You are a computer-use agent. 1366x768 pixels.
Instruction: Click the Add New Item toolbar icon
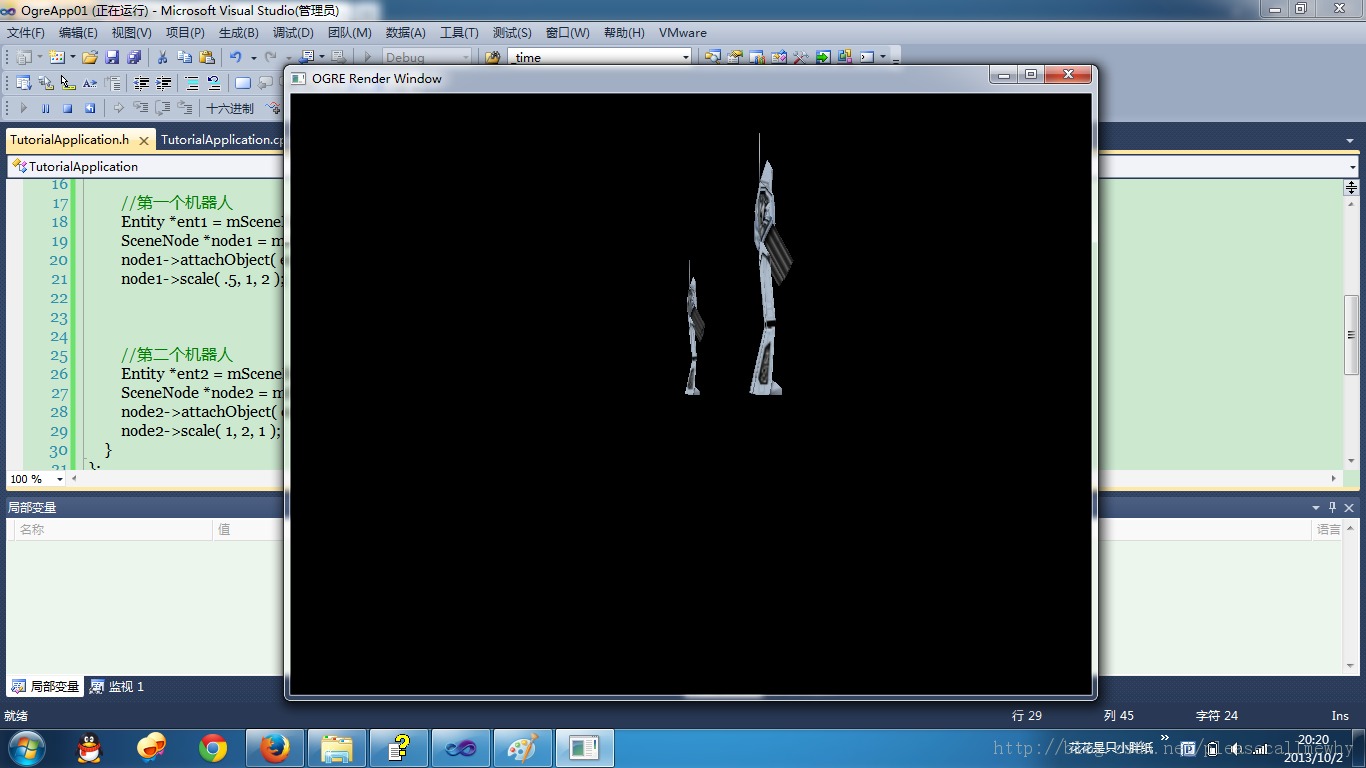(57, 57)
